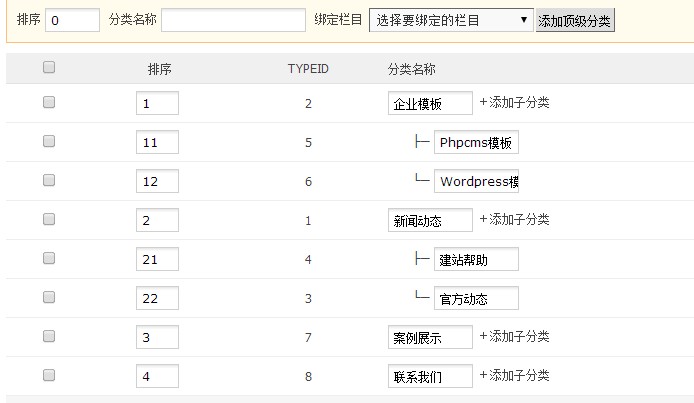
Task: Focus the top 排序 input showing 0
Action: point(72,20)
